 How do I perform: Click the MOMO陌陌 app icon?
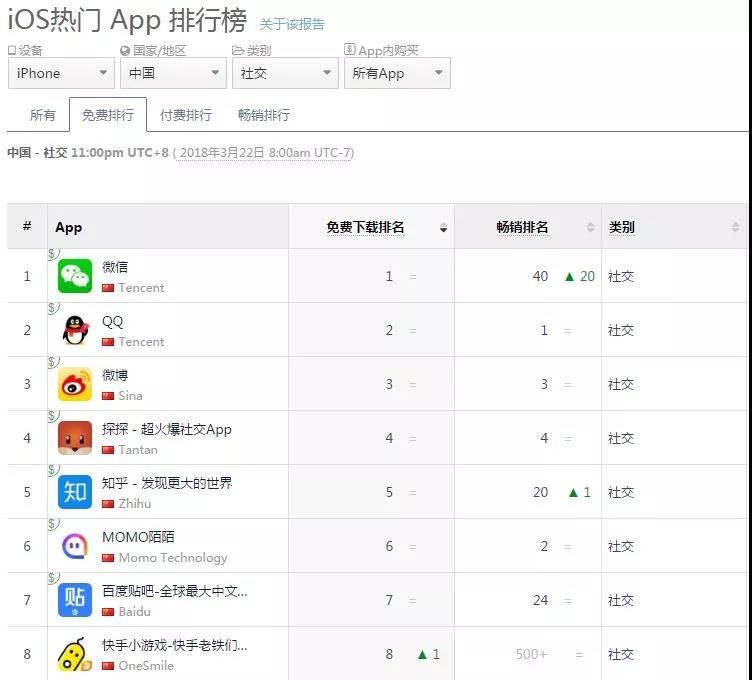(x=75, y=546)
